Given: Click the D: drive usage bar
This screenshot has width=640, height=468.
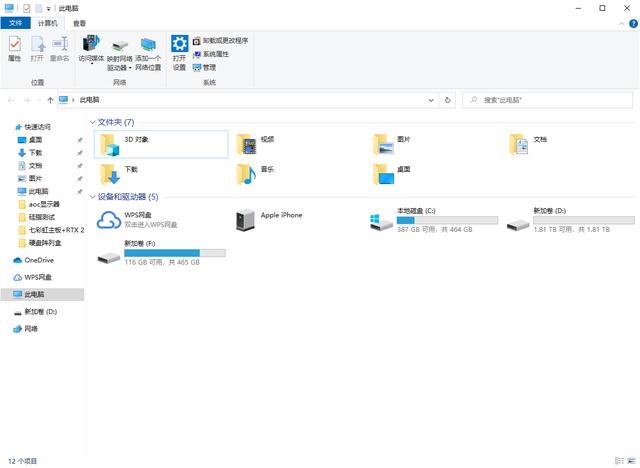Looking at the screenshot, I should point(584,220).
